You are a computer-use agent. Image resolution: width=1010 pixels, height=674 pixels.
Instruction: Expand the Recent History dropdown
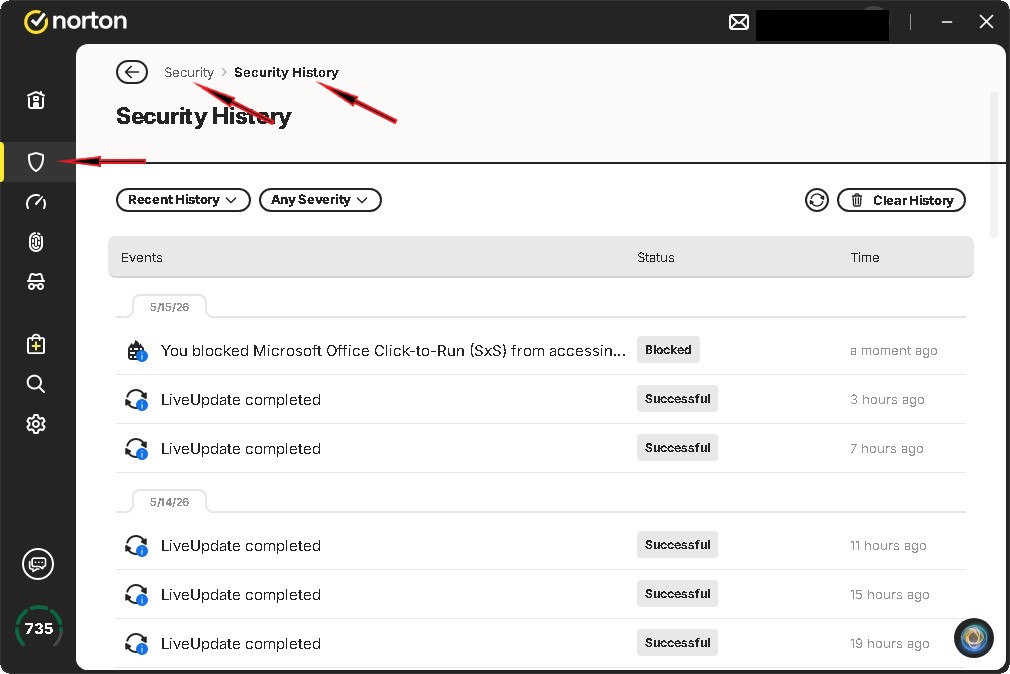tap(183, 200)
